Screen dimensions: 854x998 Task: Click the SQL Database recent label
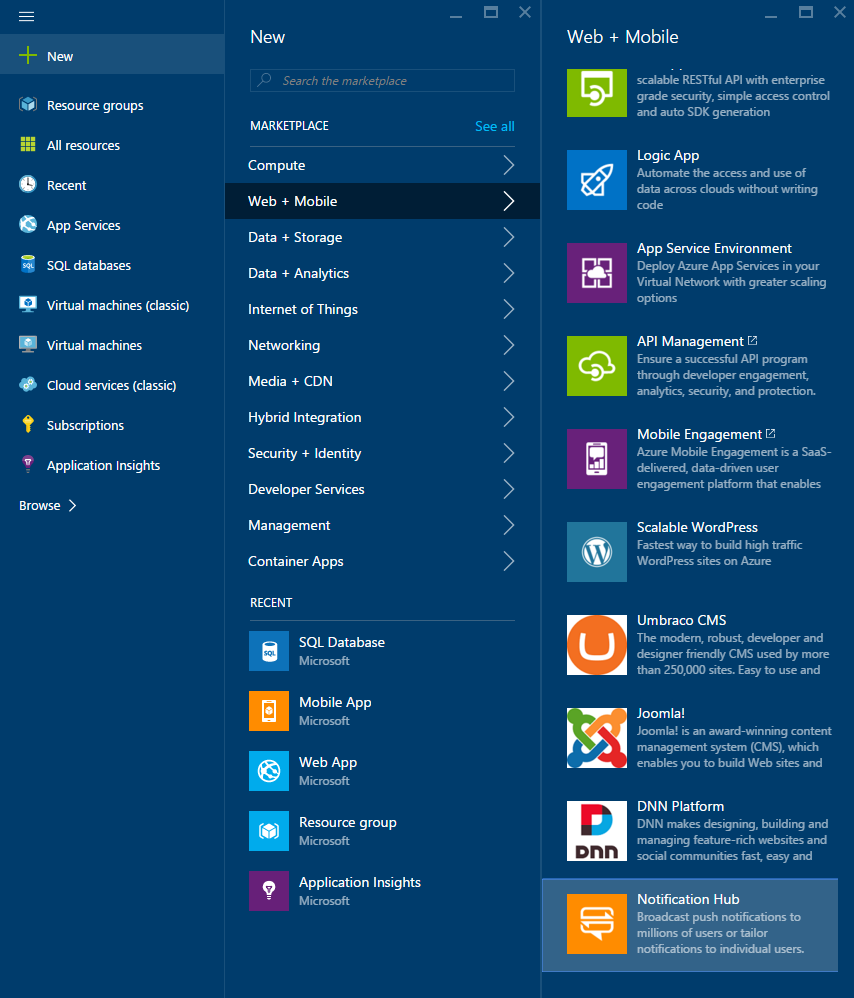coord(342,642)
